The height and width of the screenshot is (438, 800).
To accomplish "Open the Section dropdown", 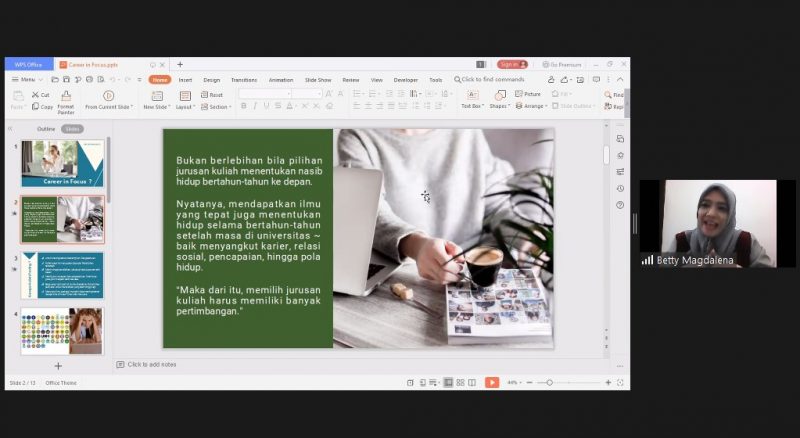I will [216, 107].
